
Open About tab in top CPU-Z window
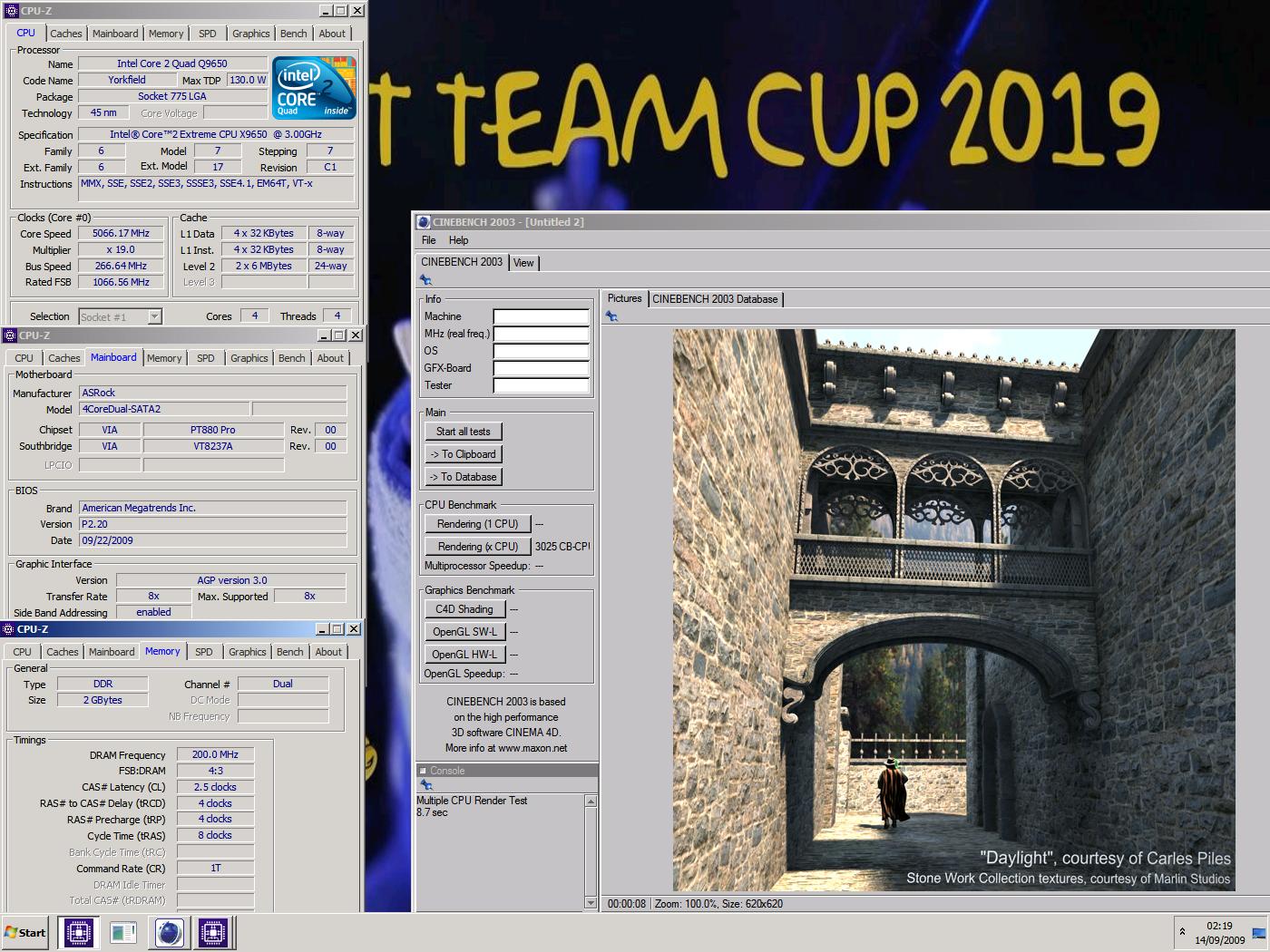[332, 34]
